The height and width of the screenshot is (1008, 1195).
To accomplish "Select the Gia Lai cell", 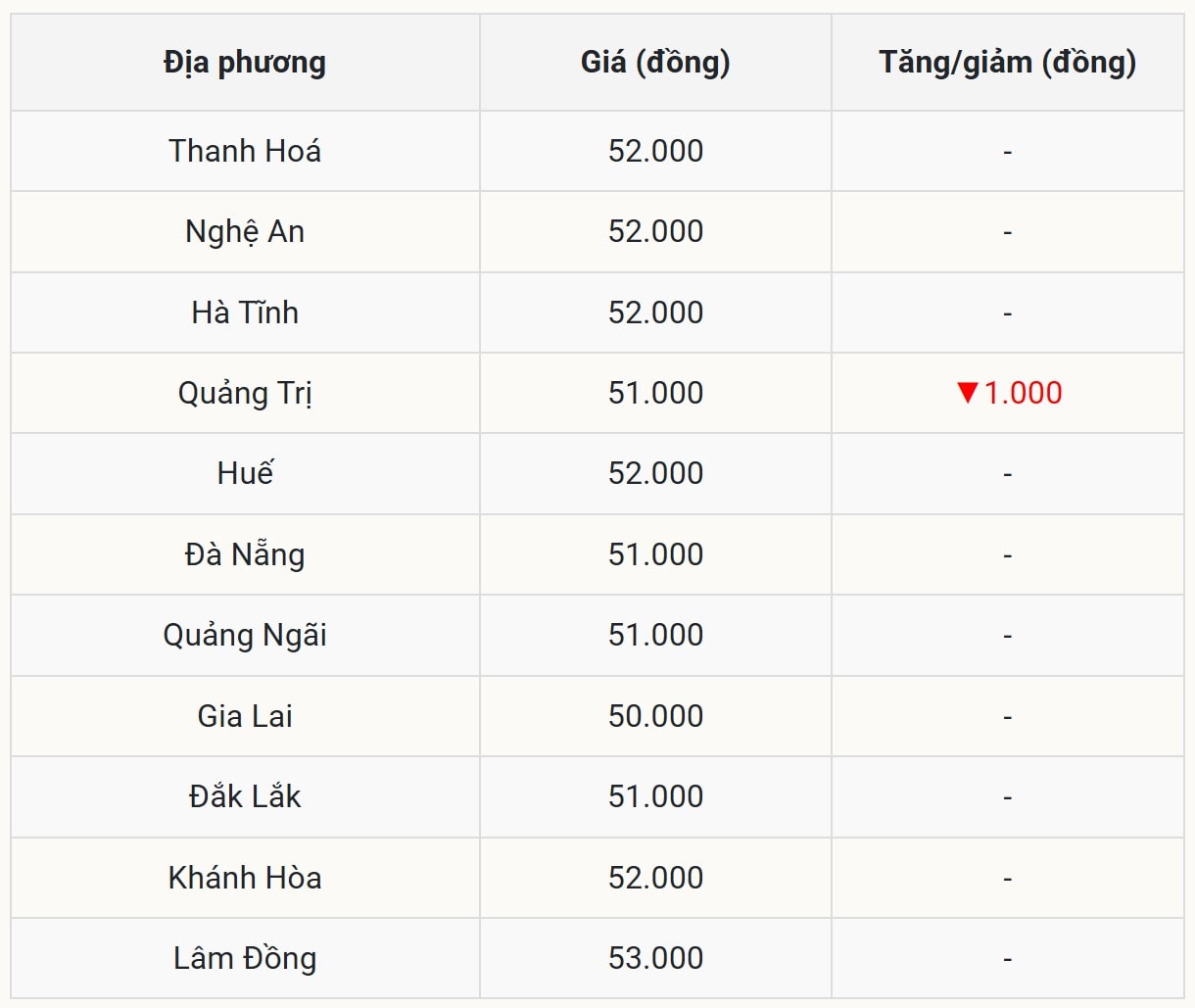I will tap(245, 716).
